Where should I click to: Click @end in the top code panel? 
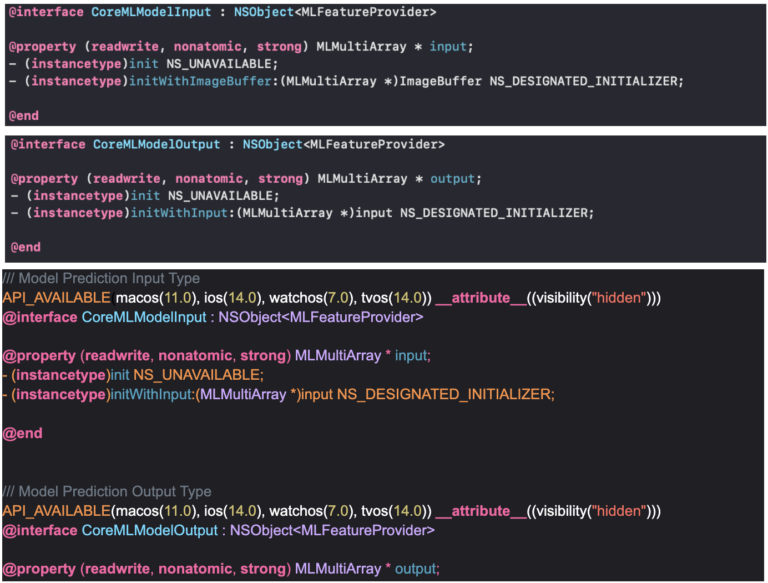click(x=24, y=115)
